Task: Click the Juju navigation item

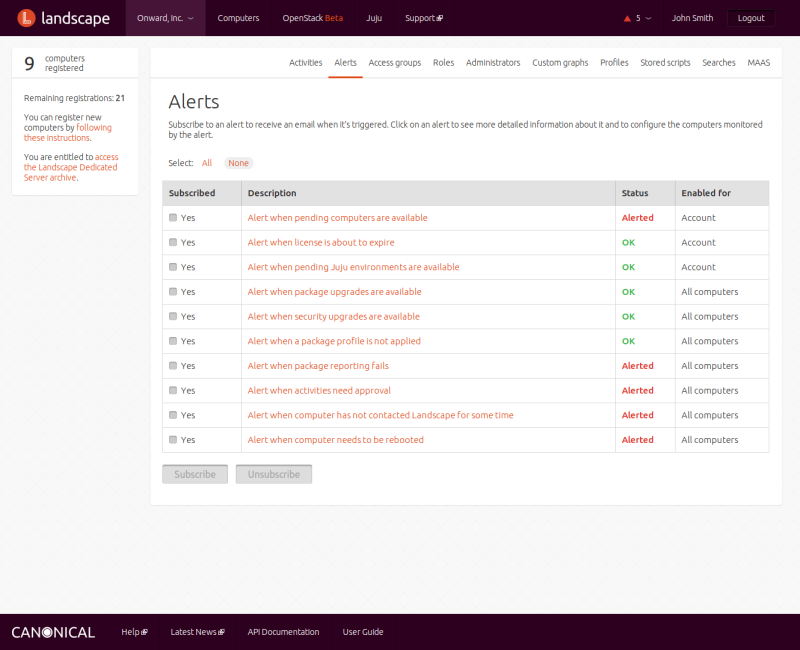Action: pos(374,18)
